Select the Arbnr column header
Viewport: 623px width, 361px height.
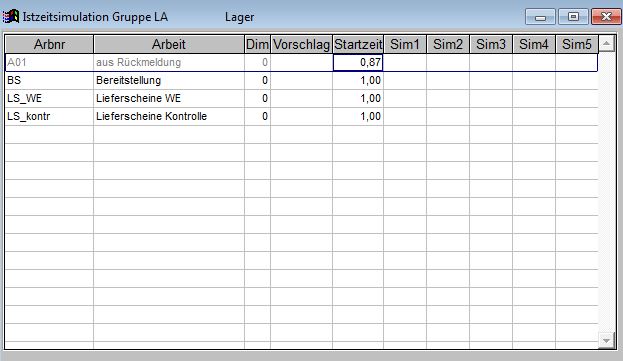click(49, 44)
